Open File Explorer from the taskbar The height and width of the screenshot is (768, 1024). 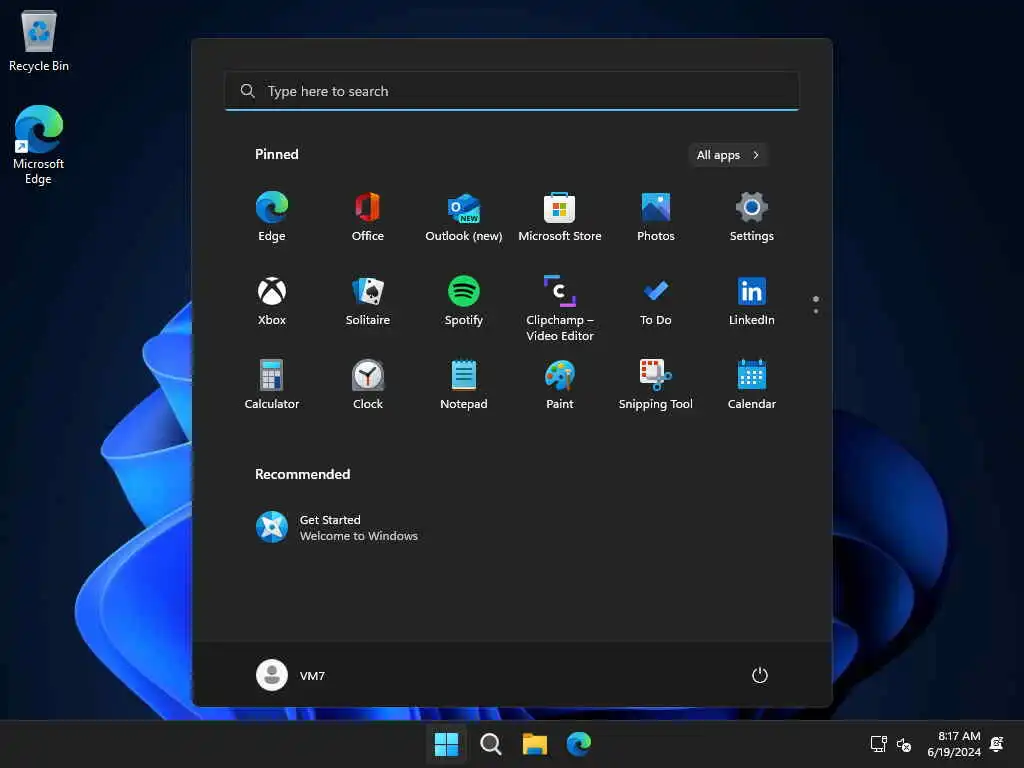(534, 744)
